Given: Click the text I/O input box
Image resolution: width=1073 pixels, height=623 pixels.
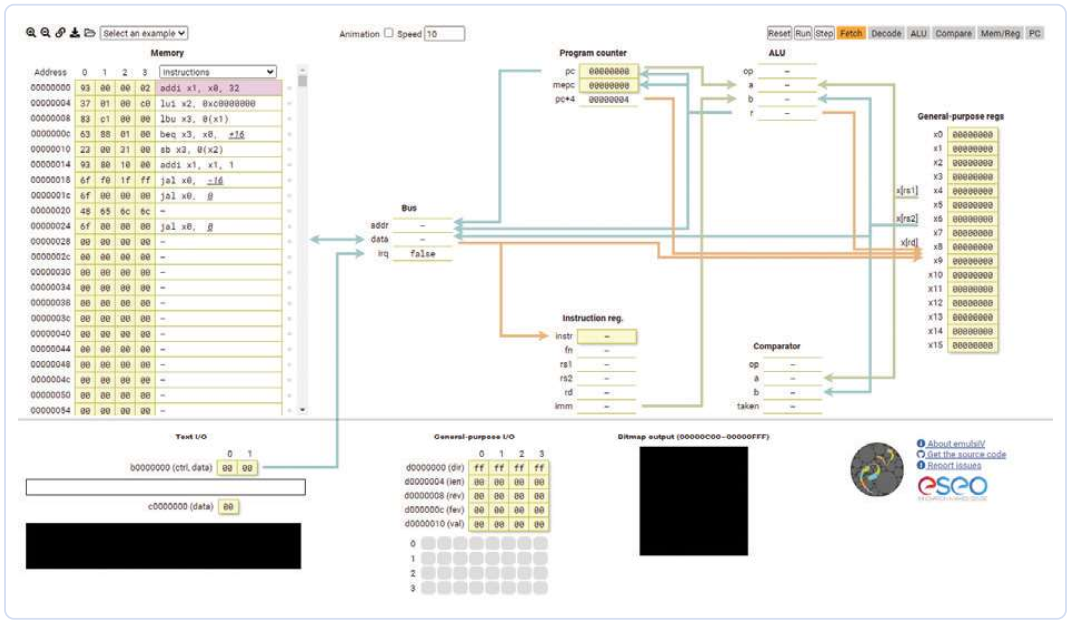Looking at the screenshot, I should coord(166,487).
